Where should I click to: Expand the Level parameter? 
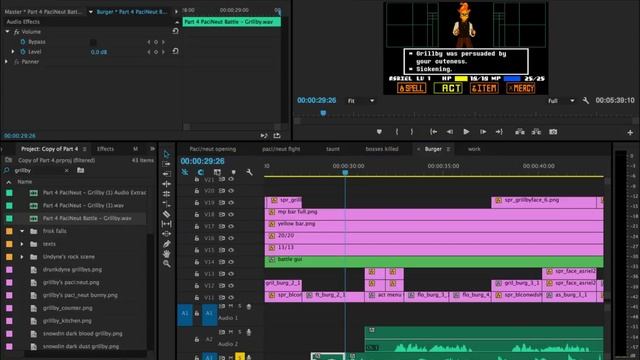pyautogui.click(x=13, y=52)
